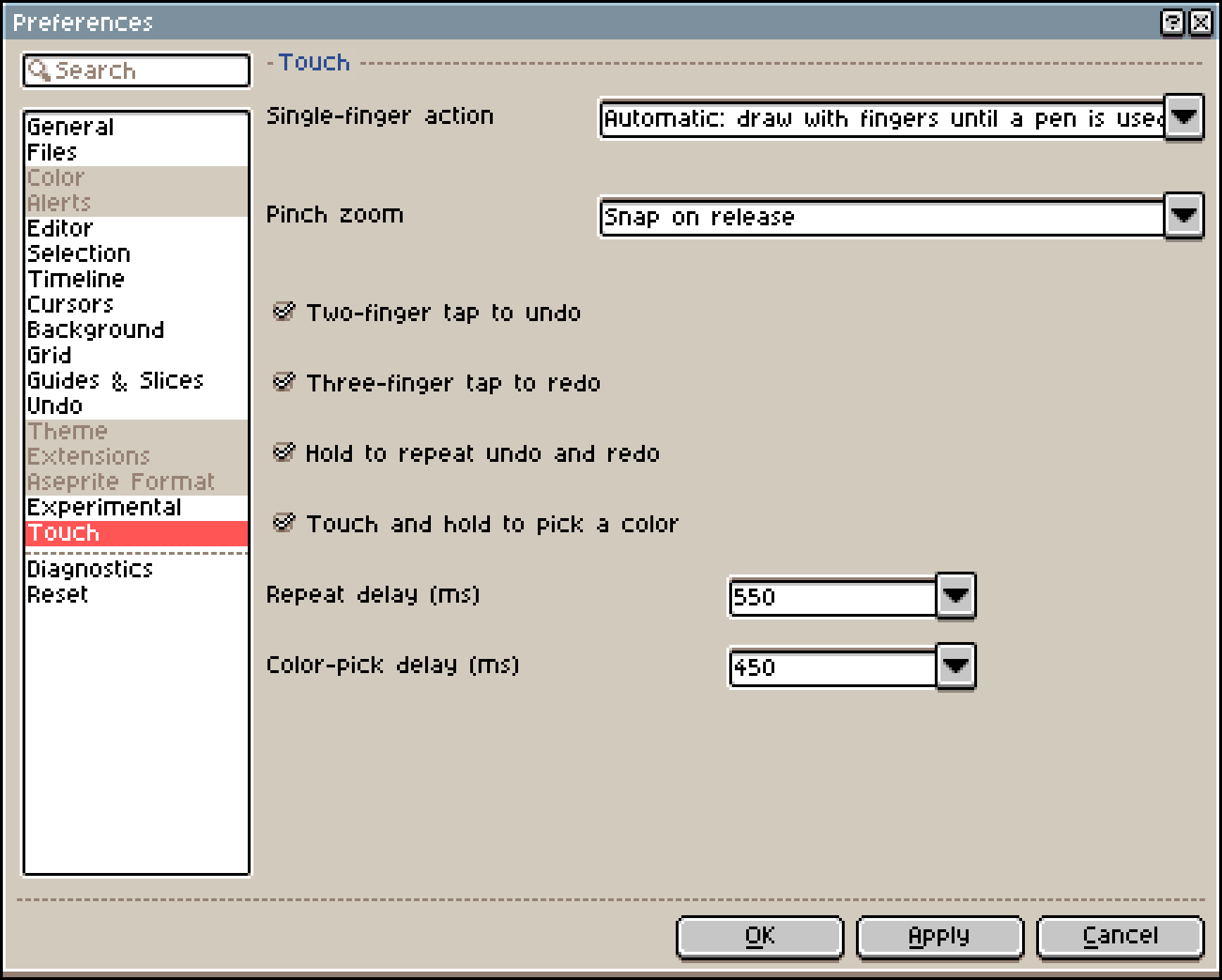Go to the Extensions section
The image size is (1222, 980).
[137, 456]
